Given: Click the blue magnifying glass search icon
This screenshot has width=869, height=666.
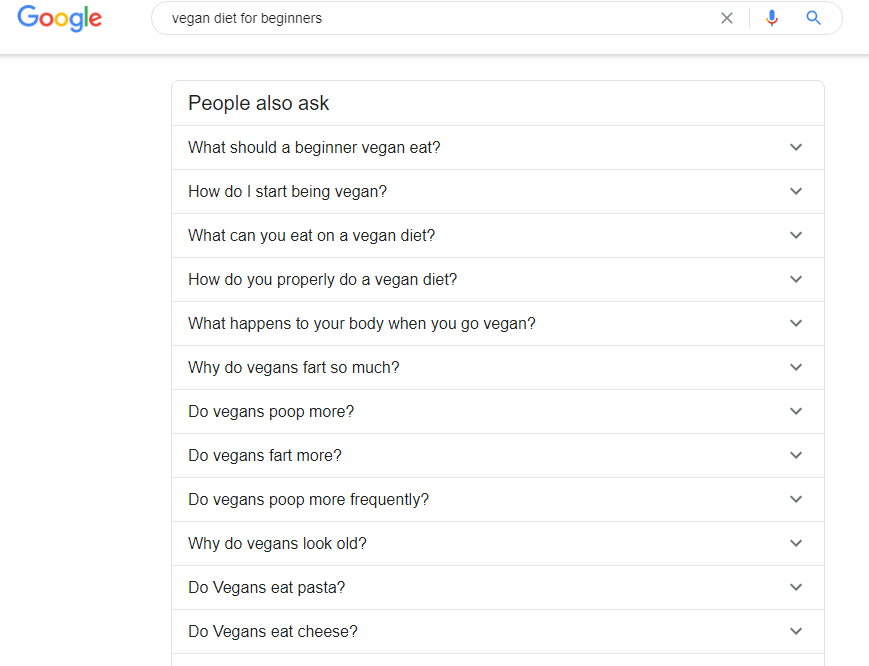Looking at the screenshot, I should click(813, 18).
